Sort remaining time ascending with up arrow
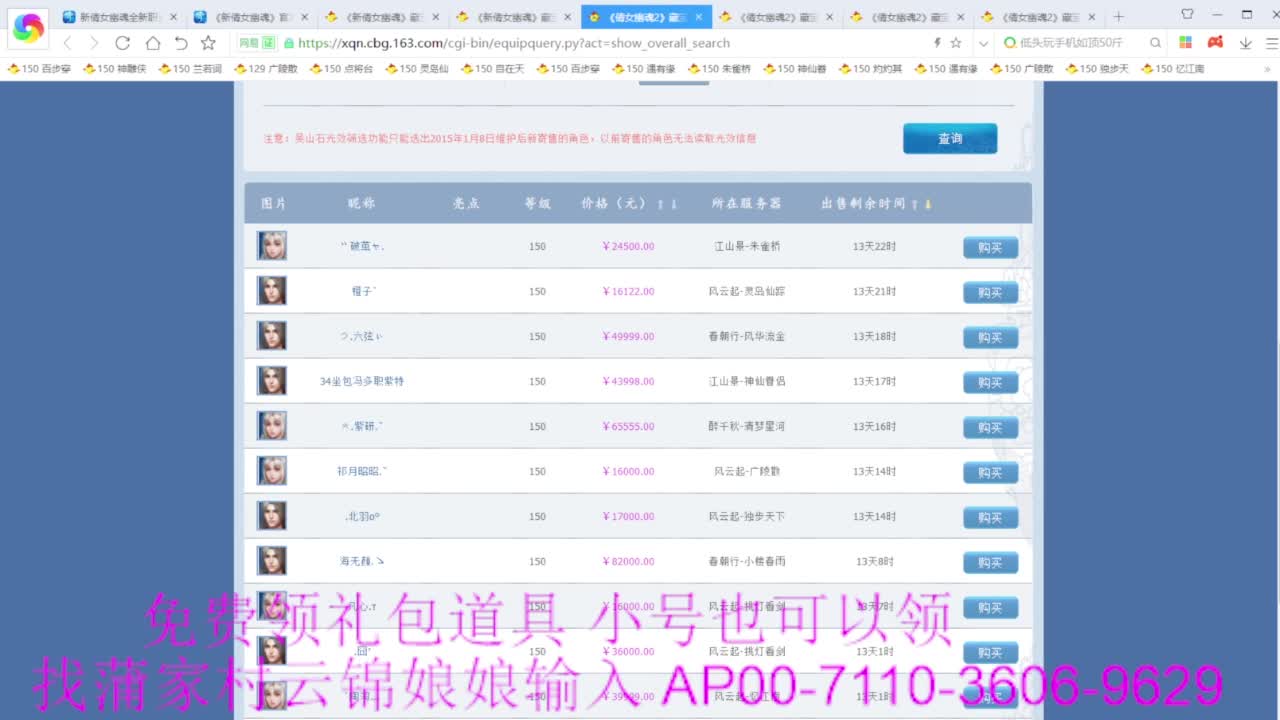The width and height of the screenshot is (1280, 720). [914, 204]
